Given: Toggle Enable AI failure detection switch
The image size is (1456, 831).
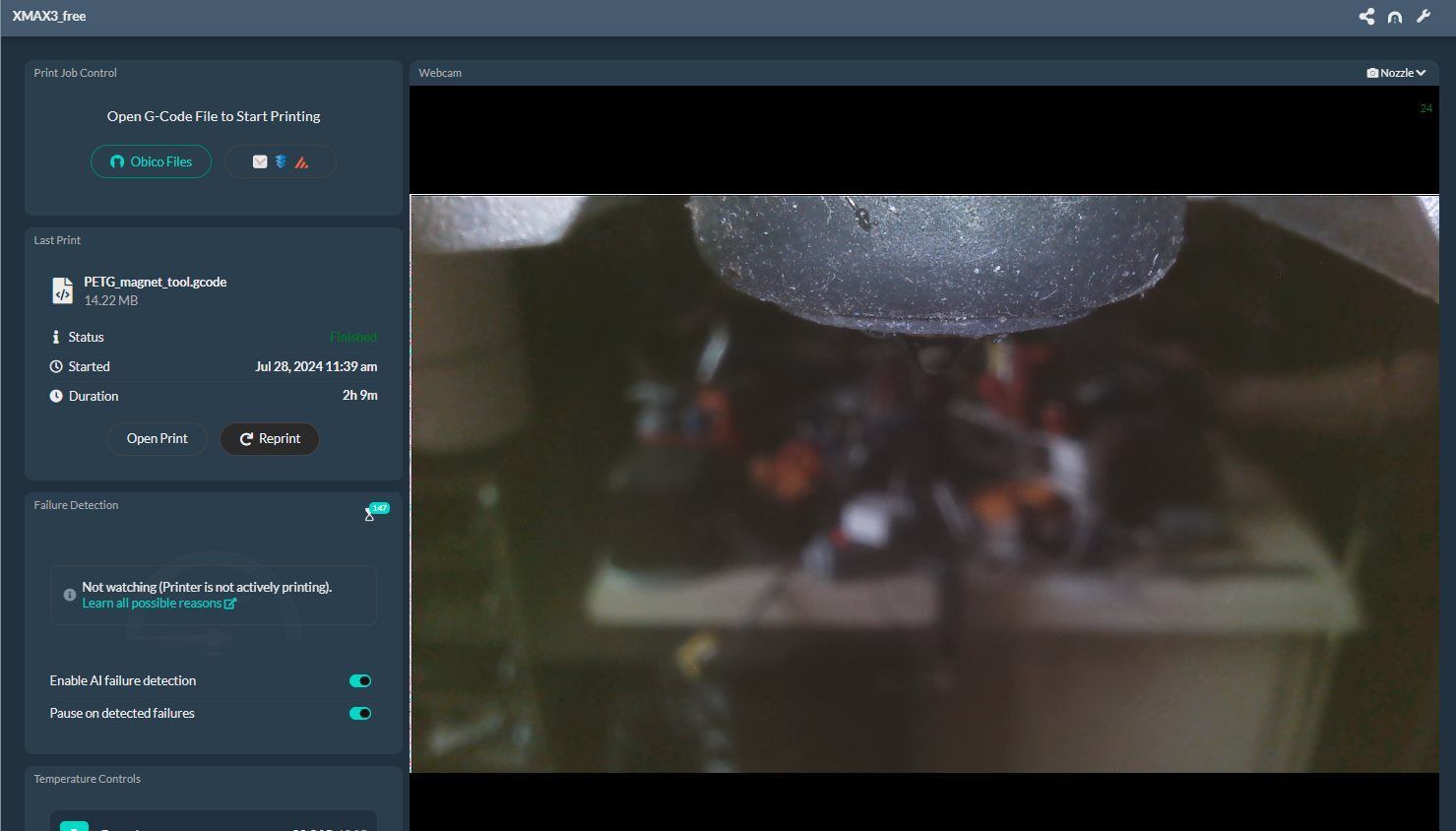Looking at the screenshot, I should click(360, 681).
